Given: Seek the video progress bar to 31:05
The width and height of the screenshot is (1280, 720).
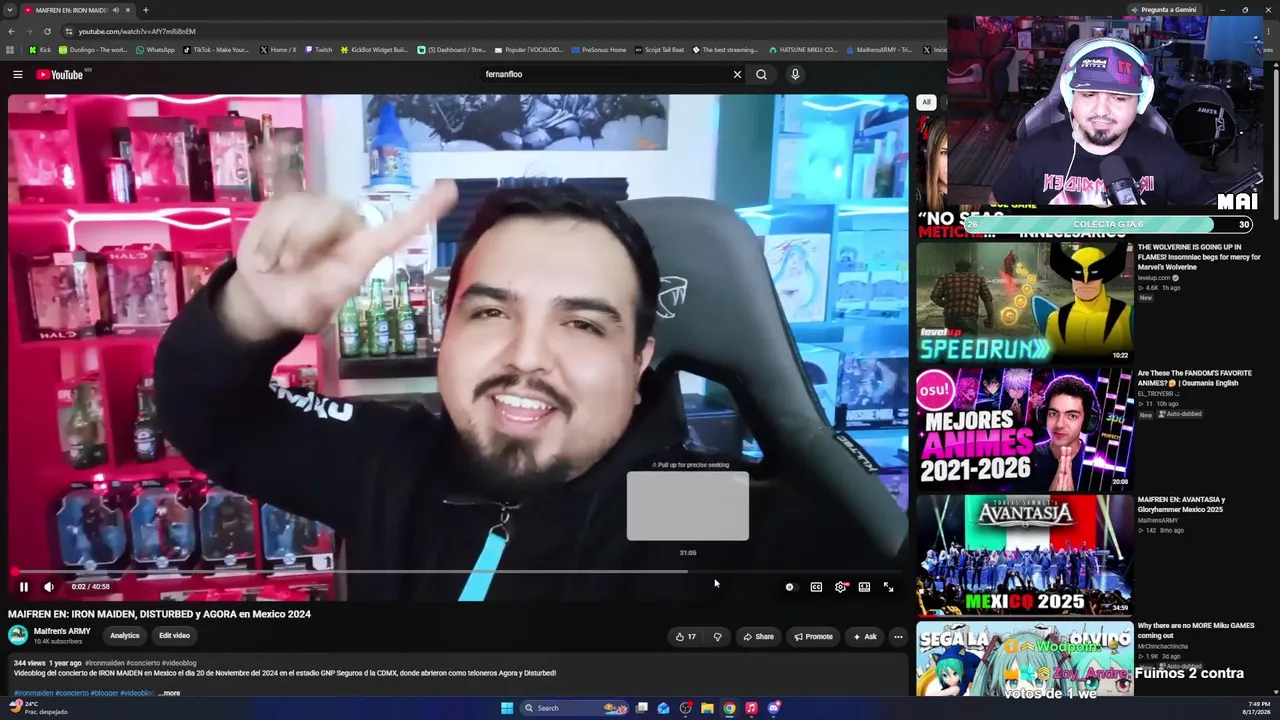Looking at the screenshot, I should click(x=688, y=571).
